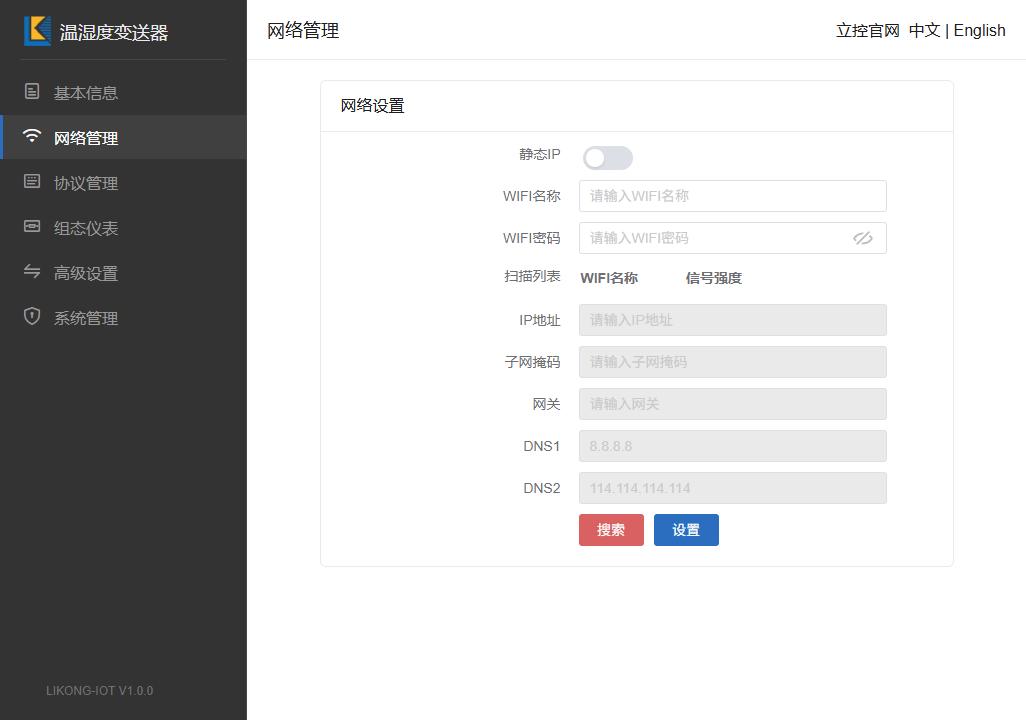Click the 系统管理 shield icon
This screenshot has height=720, width=1026.
(x=31, y=316)
